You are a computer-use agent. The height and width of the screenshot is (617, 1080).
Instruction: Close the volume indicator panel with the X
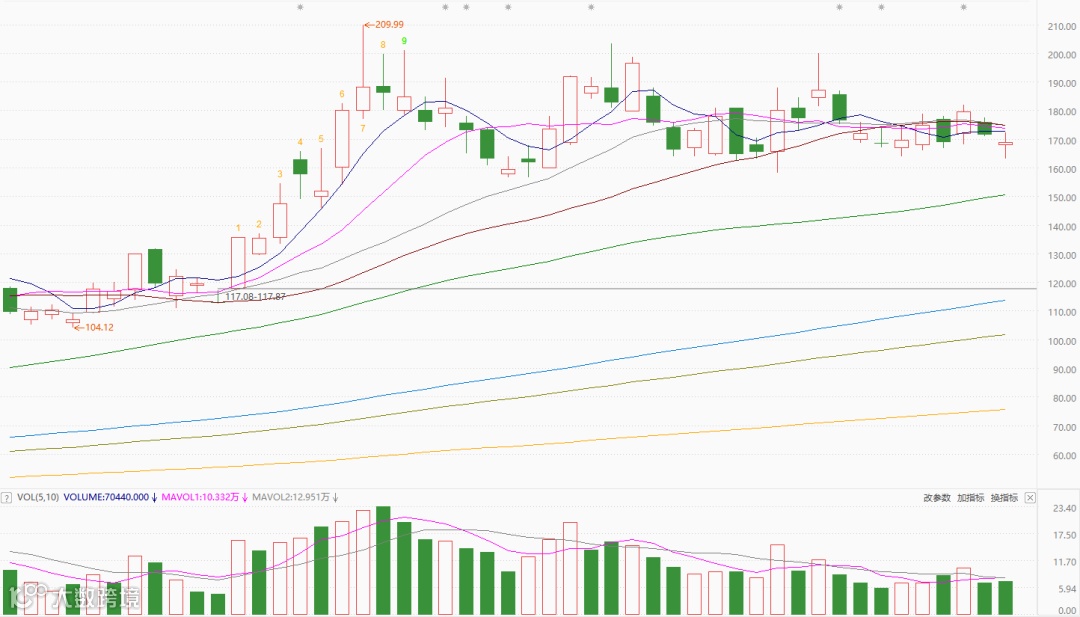[1030, 497]
